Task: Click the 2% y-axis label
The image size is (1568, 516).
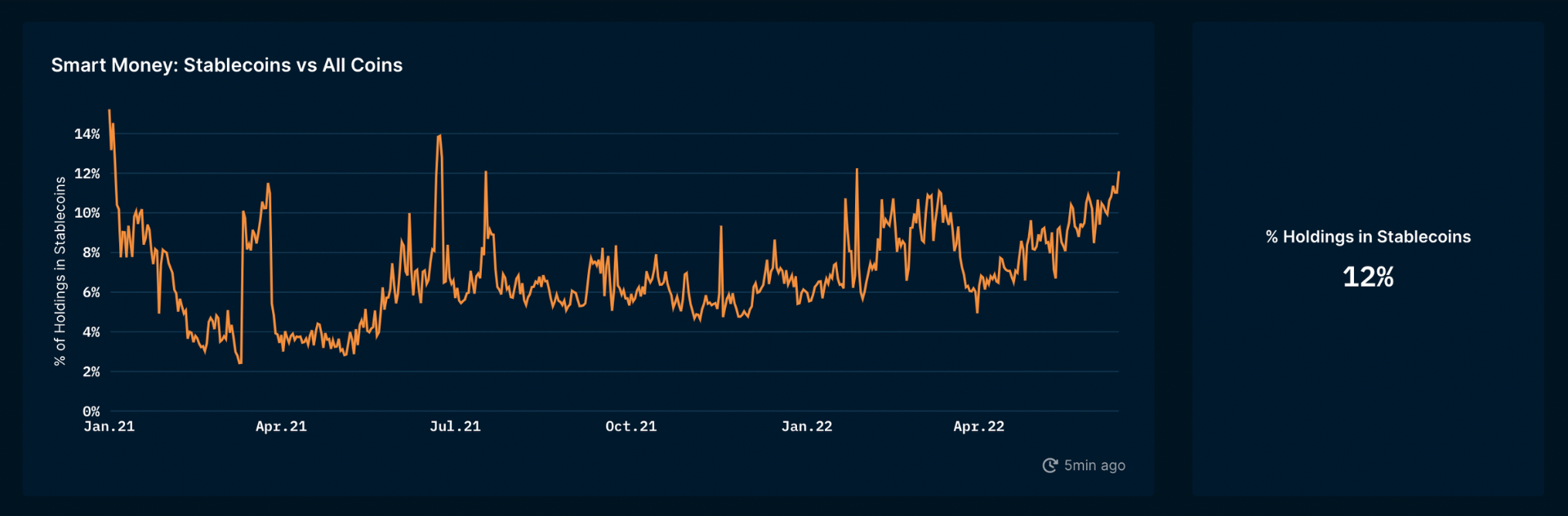Action: click(x=91, y=371)
